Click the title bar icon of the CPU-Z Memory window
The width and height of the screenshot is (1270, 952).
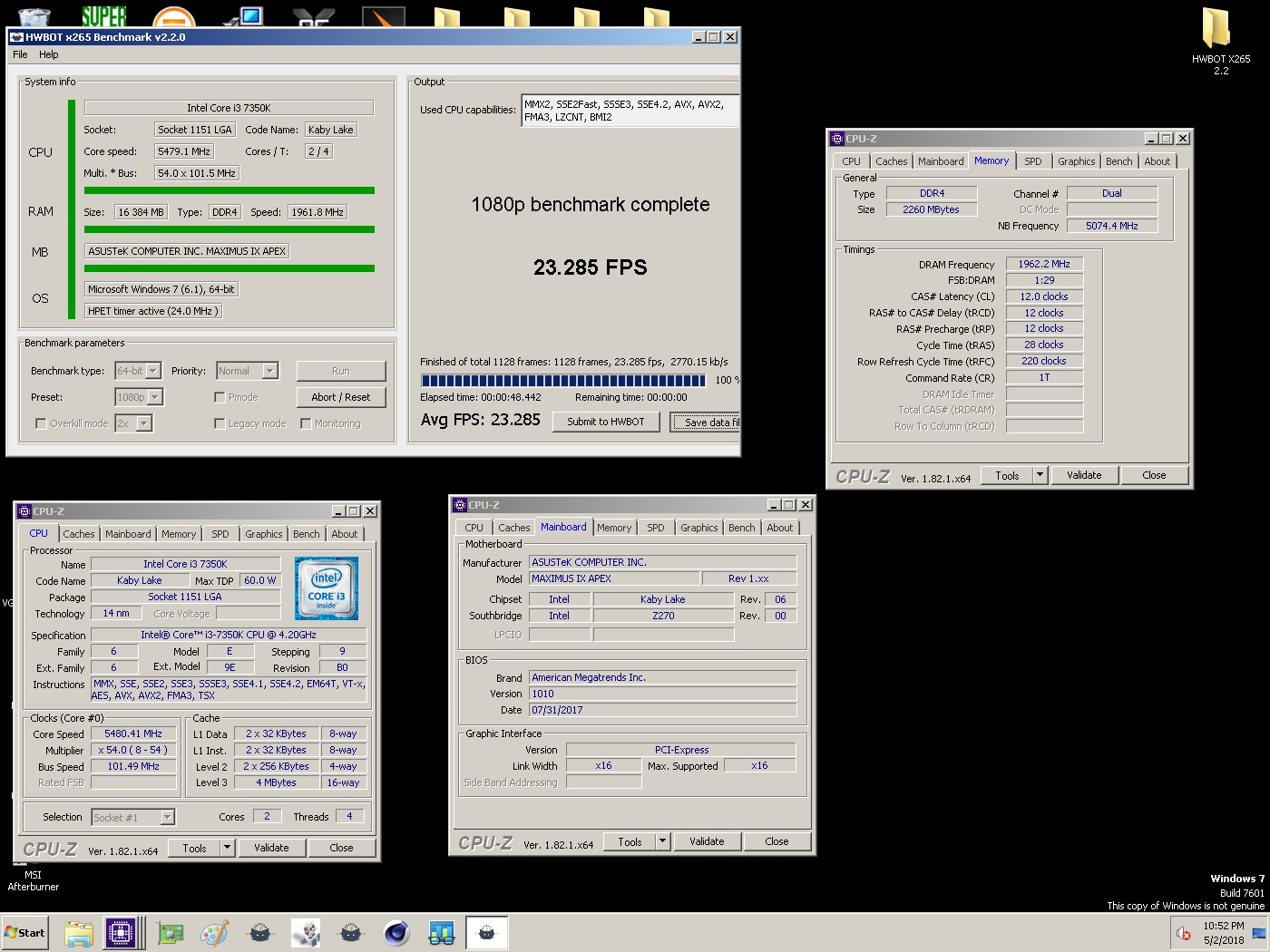pyautogui.click(x=836, y=139)
